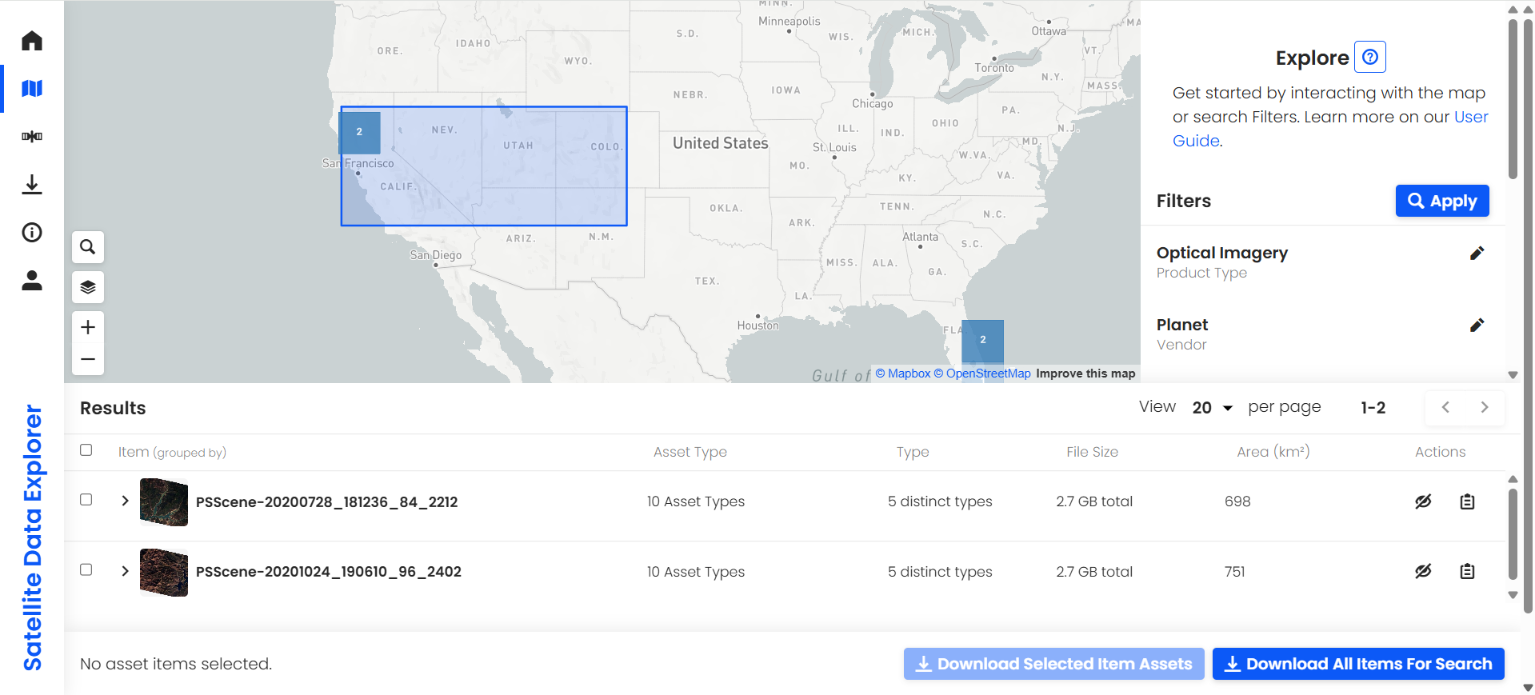Select checkbox for PSScene-20200728_181236_84_2212
This screenshot has height=695, width=1535.
point(86,501)
